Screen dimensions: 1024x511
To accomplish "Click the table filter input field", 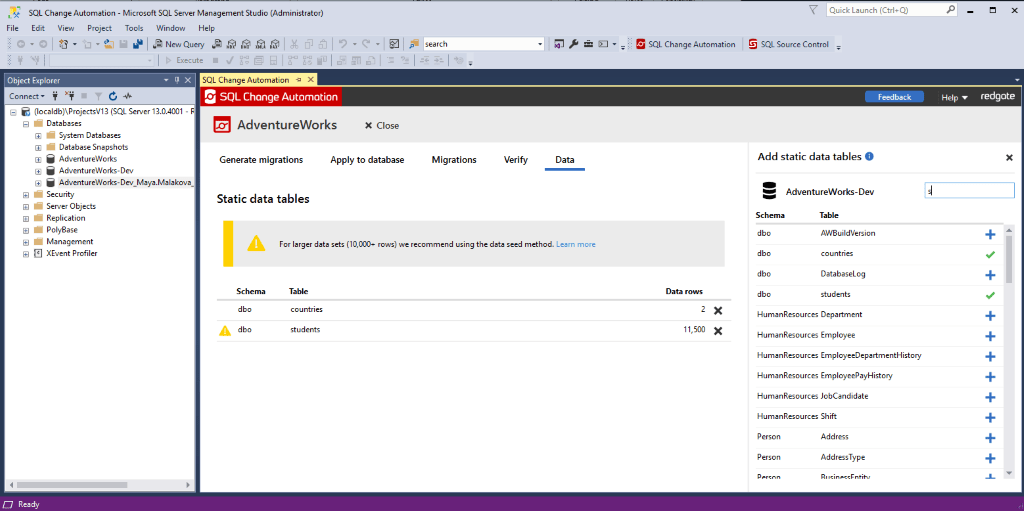I will pyautogui.click(x=969, y=190).
